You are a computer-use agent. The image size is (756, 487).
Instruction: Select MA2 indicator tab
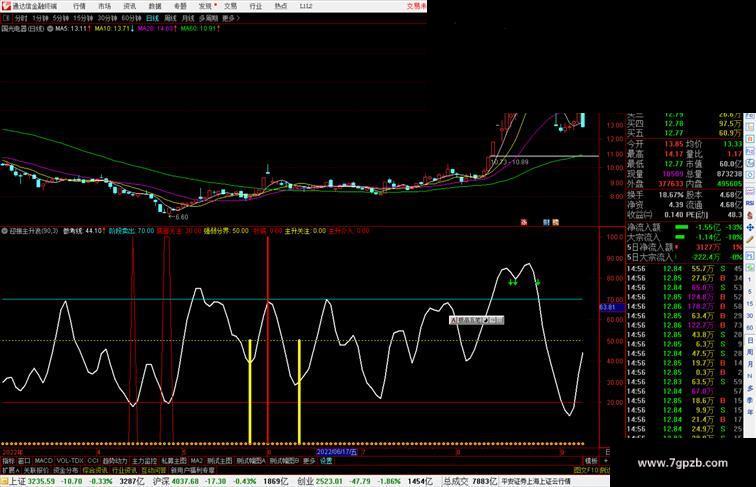196,461
